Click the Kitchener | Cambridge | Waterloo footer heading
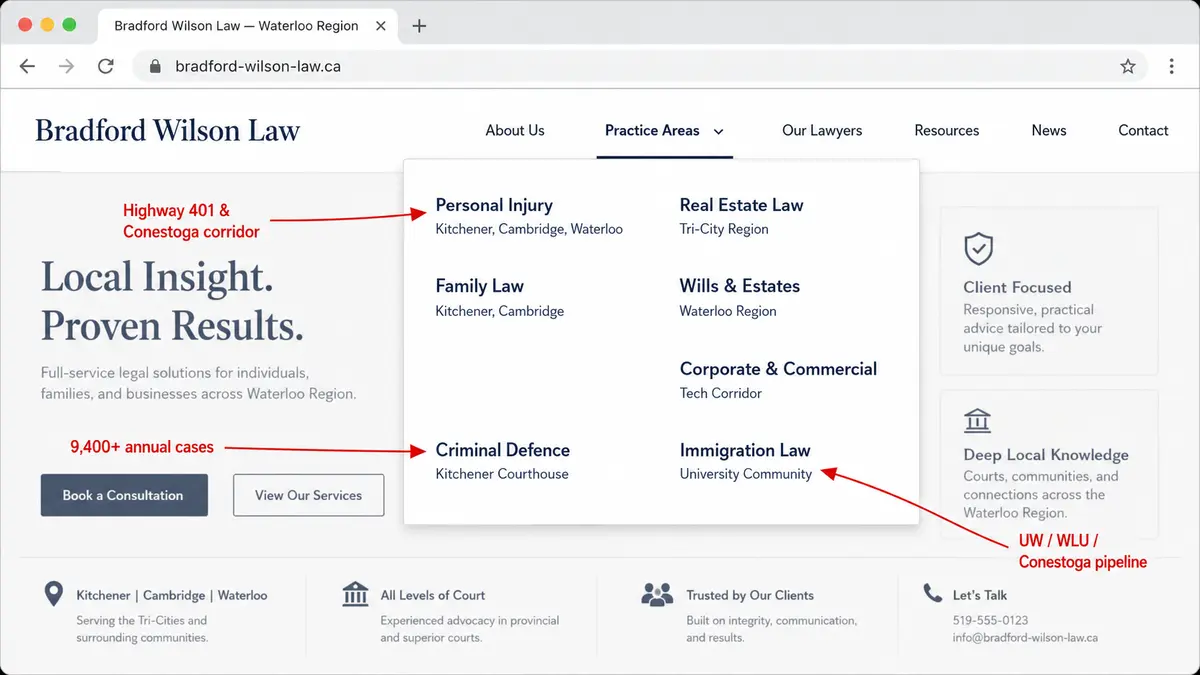Viewport: 1200px width, 675px height. tap(172, 595)
